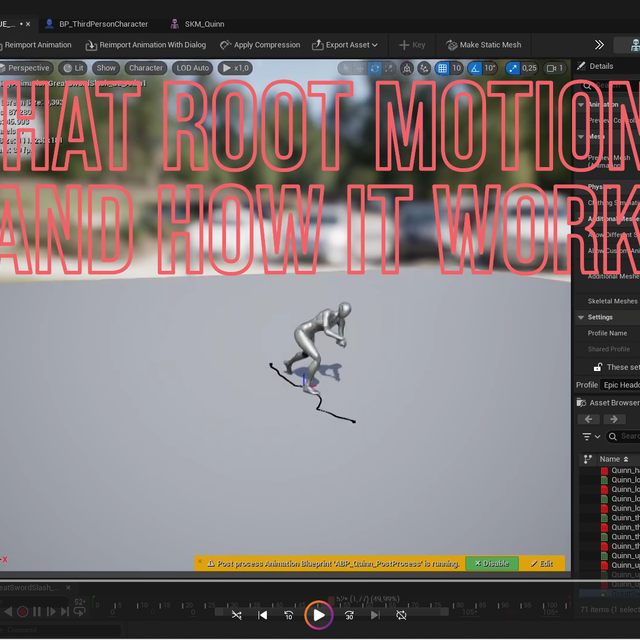
Task: Pick the select-objects cursor mode icon
Action: [346, 68]
